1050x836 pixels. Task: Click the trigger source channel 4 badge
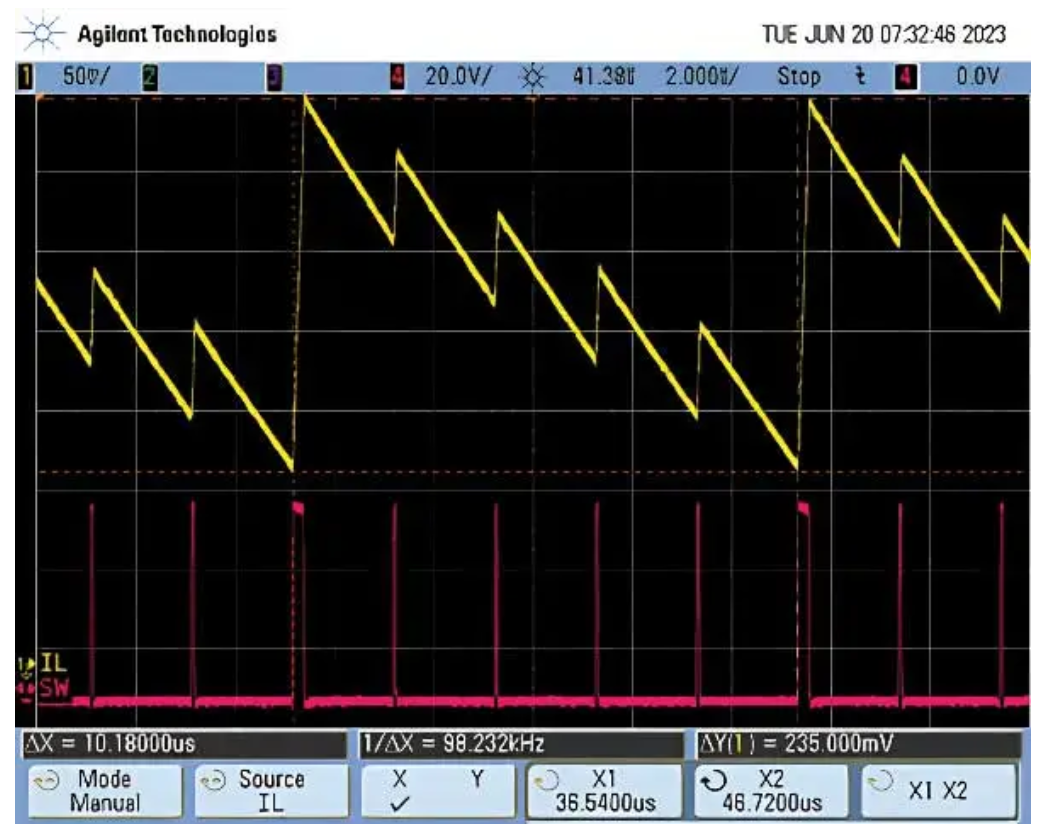tap(905, 77)
